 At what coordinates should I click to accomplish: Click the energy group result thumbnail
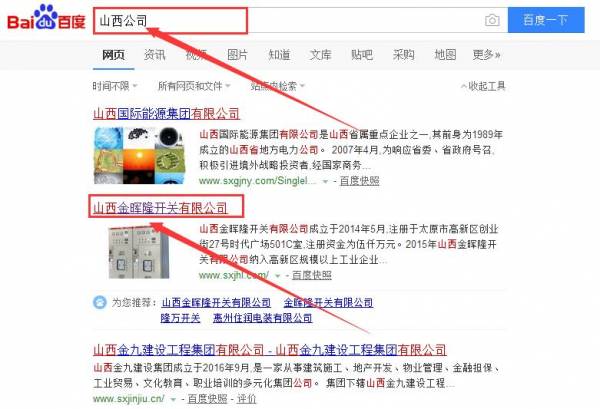coord(139,155)
